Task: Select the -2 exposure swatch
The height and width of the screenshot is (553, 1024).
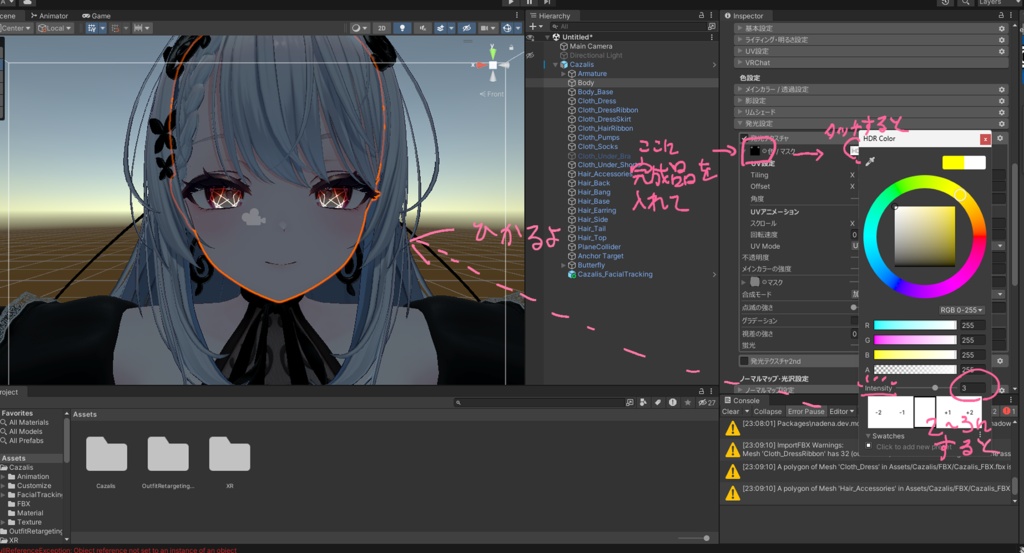Action: click(x=878, y=412)
